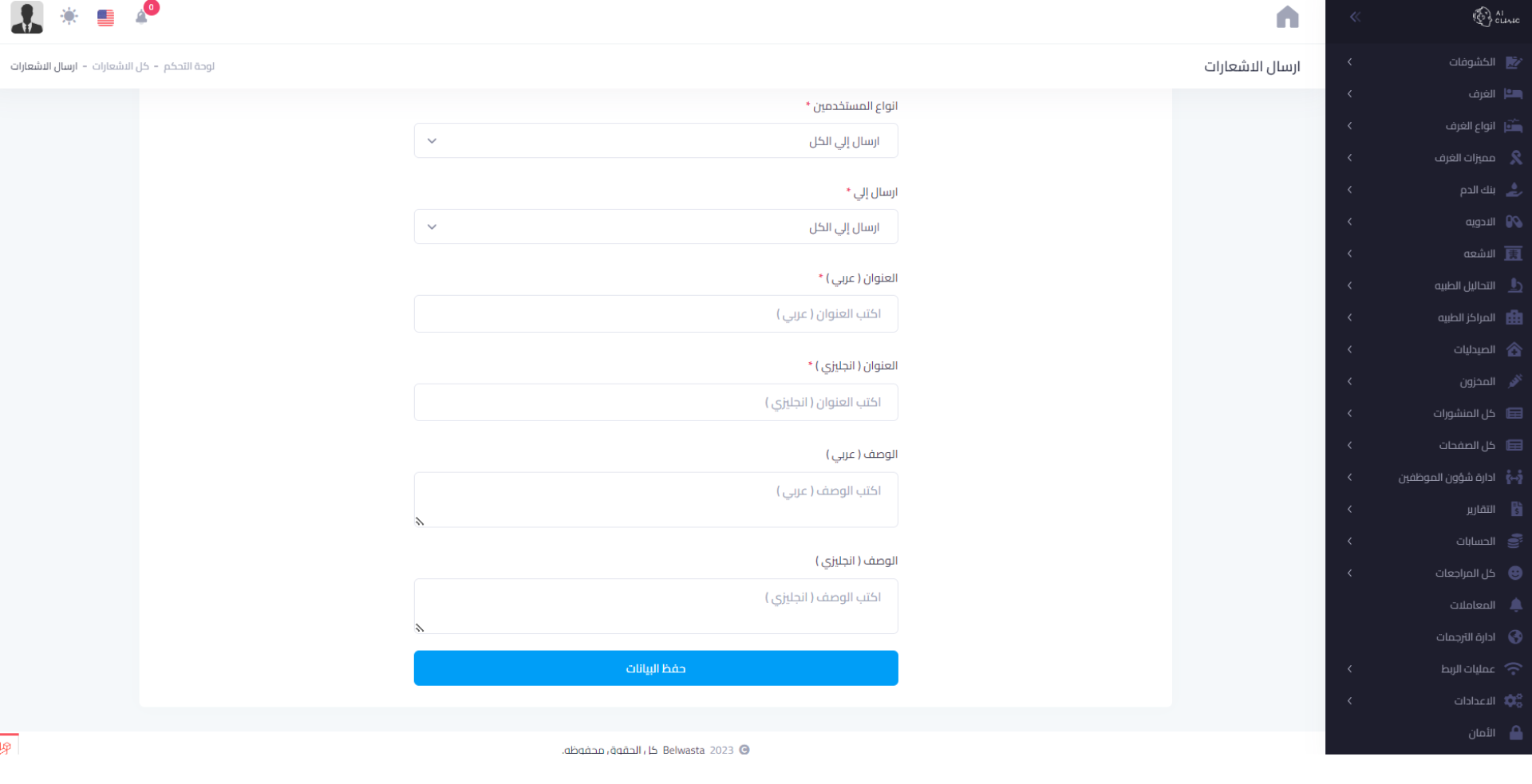The width and height of the screenshot is (1532, 784).
Task: Open the user types (انواع المستخدمين) dropdown
Action: coord(655,141)
